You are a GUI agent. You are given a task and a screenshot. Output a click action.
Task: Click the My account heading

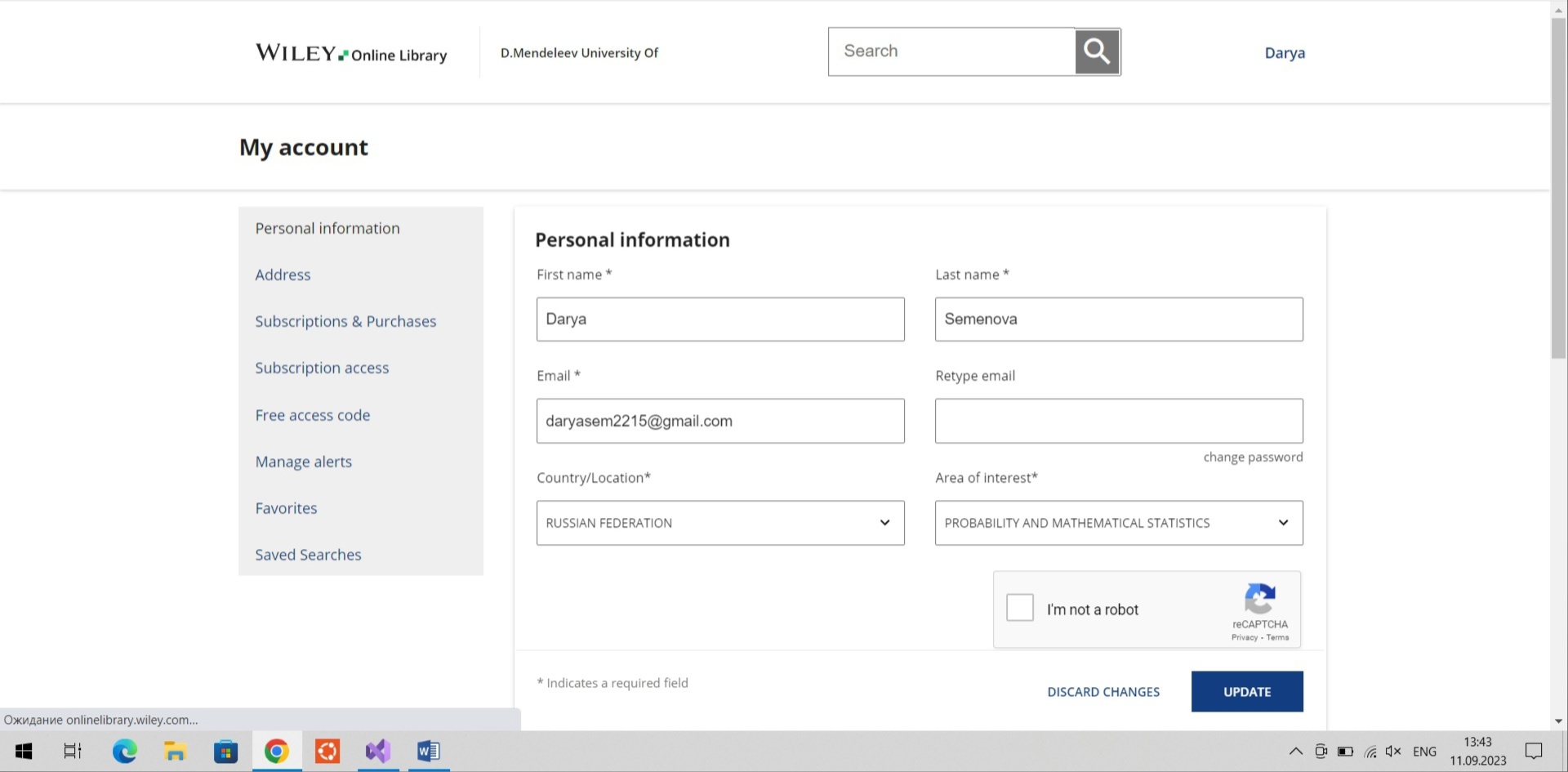pyautogui.click(x=304, y=148)
